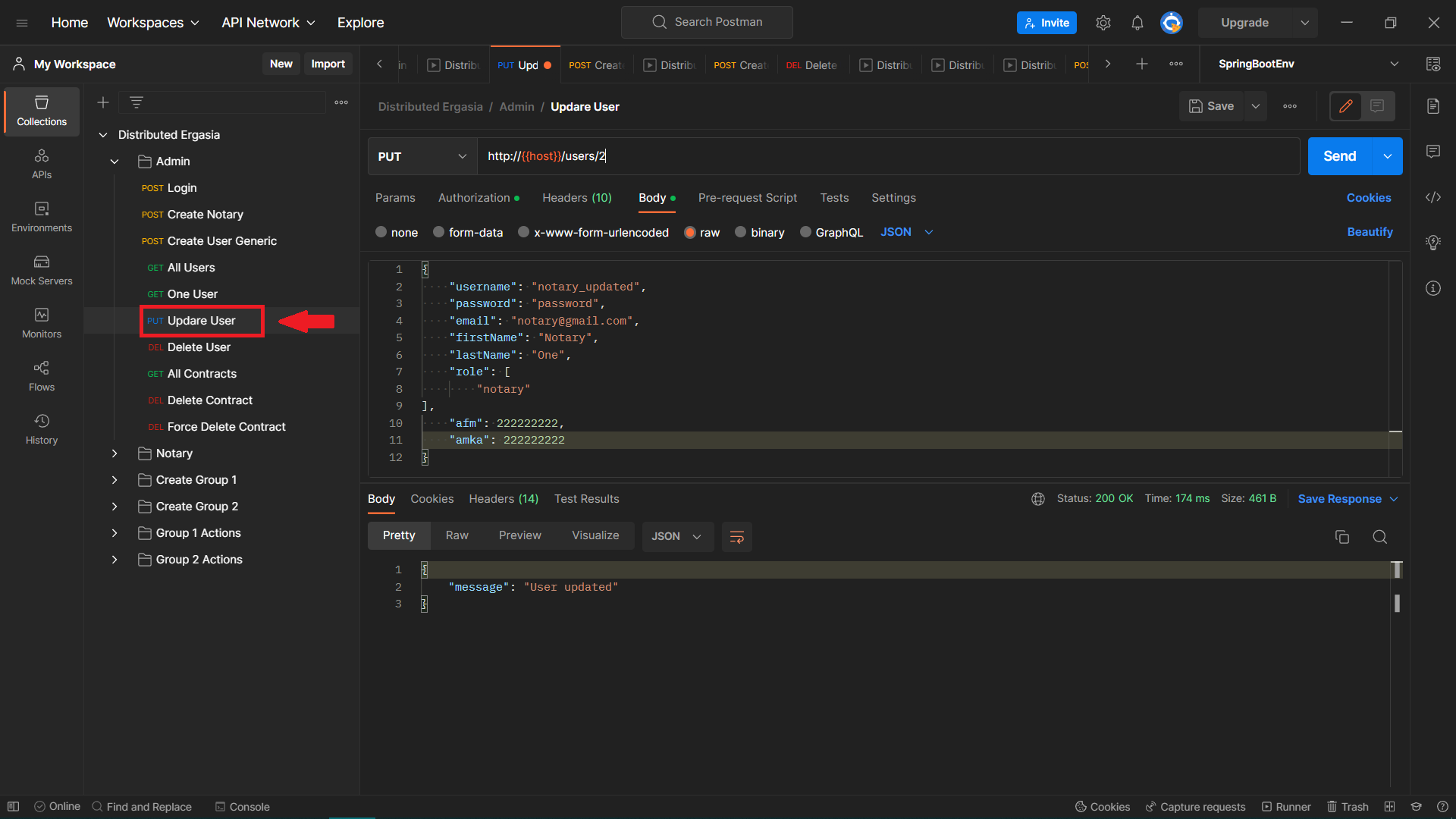The image size is (1456, 819).
Task: Open the APIs sidebar panel
Action: 42,165
